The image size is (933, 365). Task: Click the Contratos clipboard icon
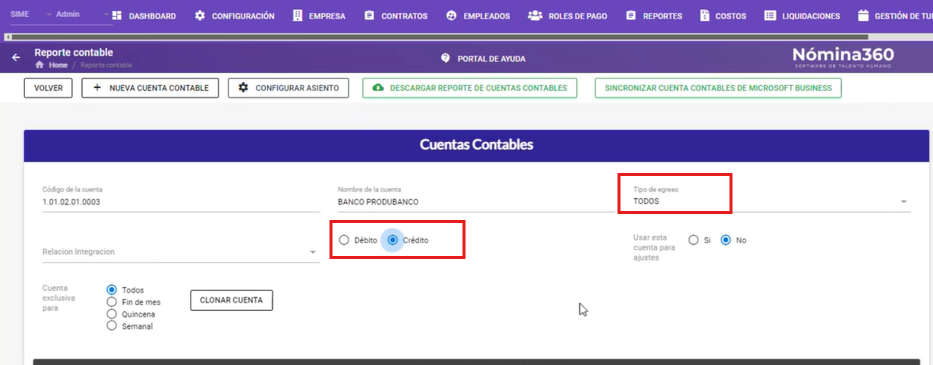click(x=370, y=16)
